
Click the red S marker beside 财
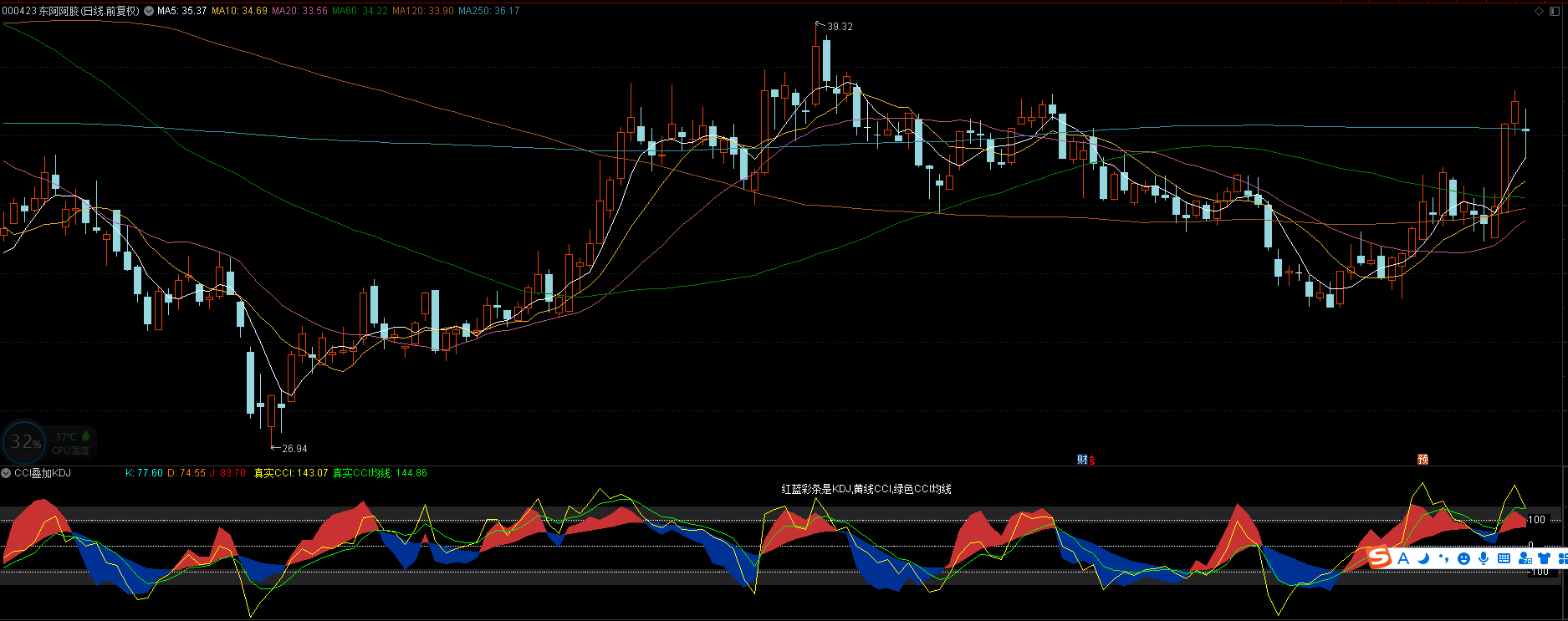pyautogui.click(x=1092, y=460)
